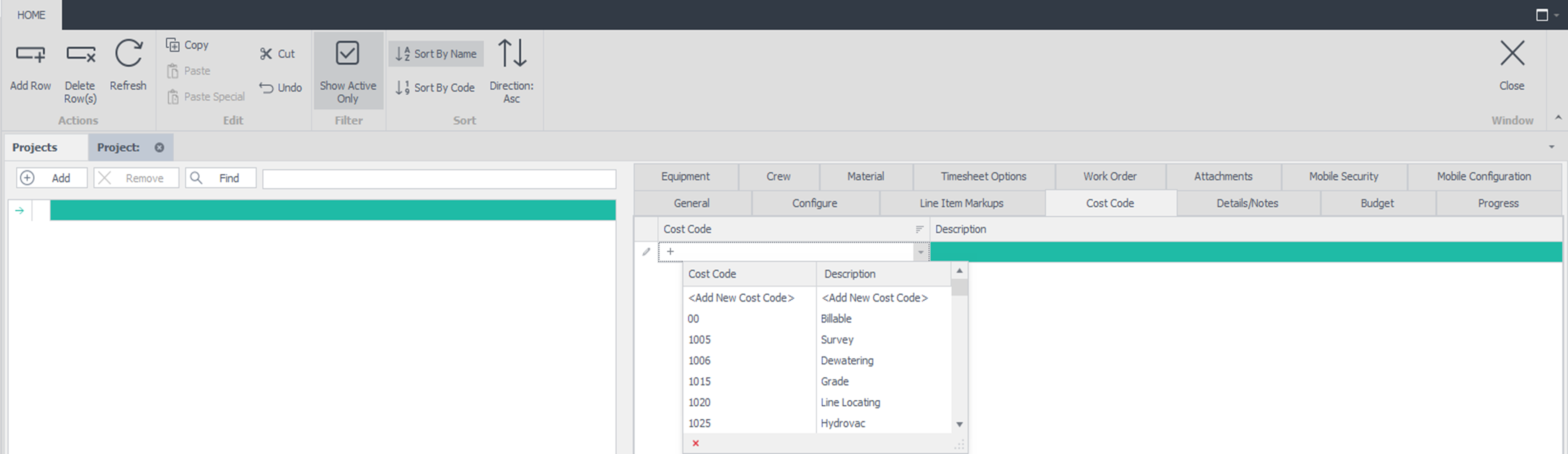The height and width of the screenshot is (454, 1568).
Task: Toggle the Sort By Name option
Action: 436,54
